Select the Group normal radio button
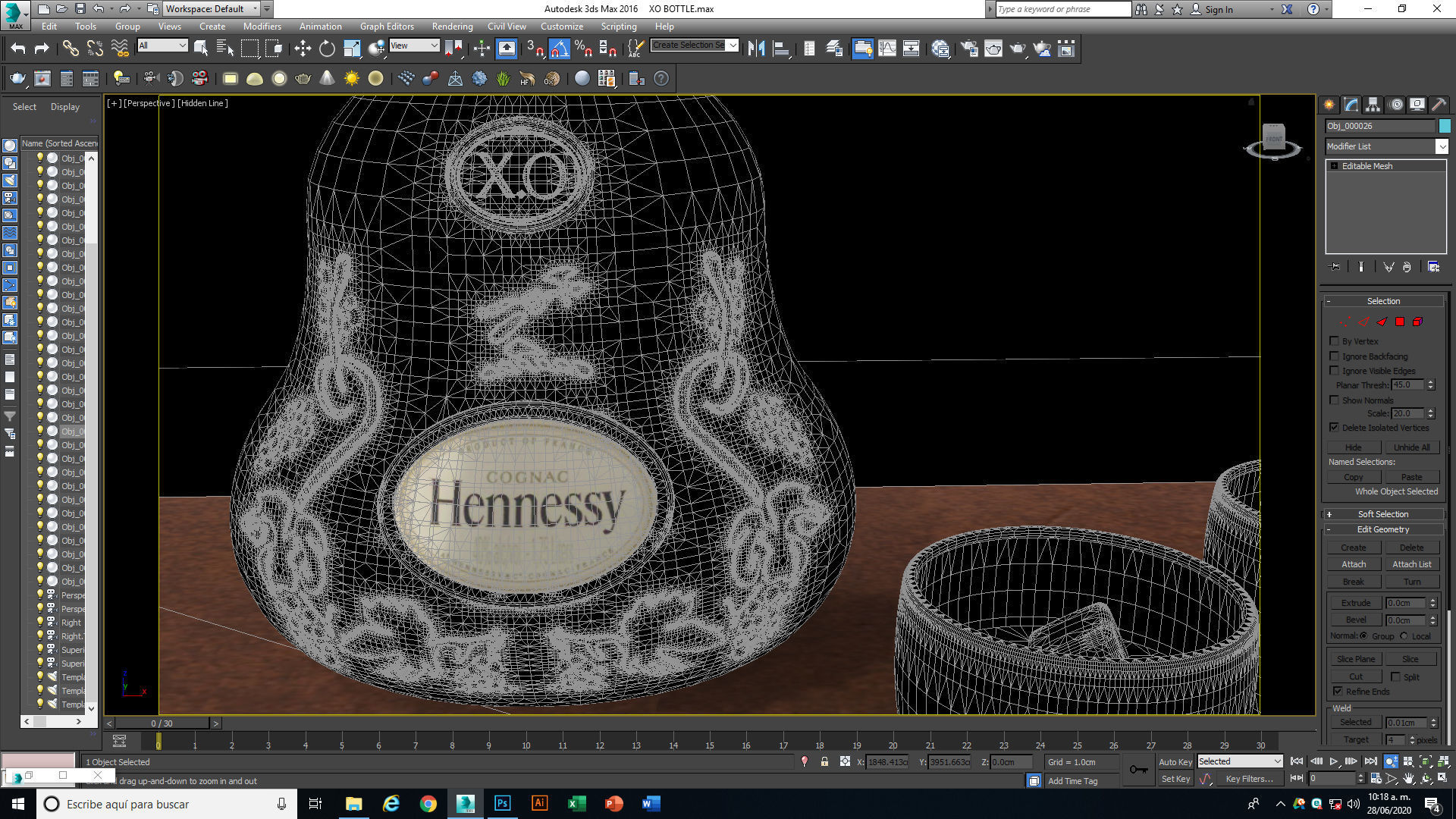 tap(1364, 635)
